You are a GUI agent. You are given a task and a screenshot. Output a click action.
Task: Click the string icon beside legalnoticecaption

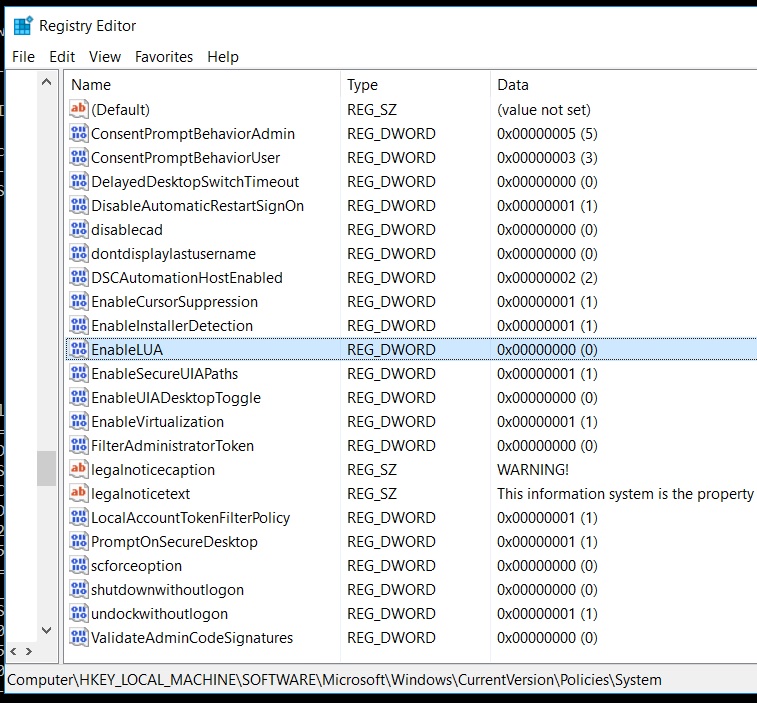79,469
